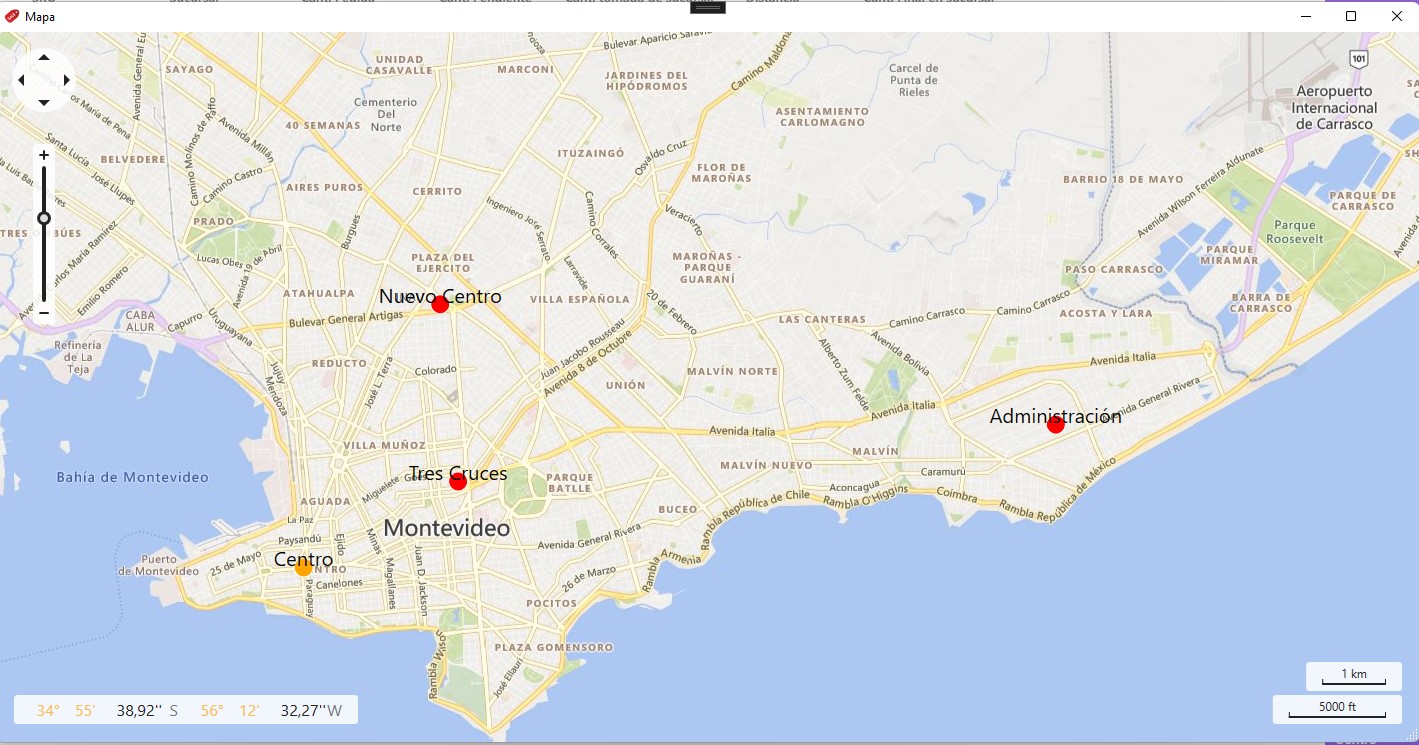Click the Aeropuerto Internacional de Carrasco label
Viewport: 1419px width, 745px height.
[1336, 107]
